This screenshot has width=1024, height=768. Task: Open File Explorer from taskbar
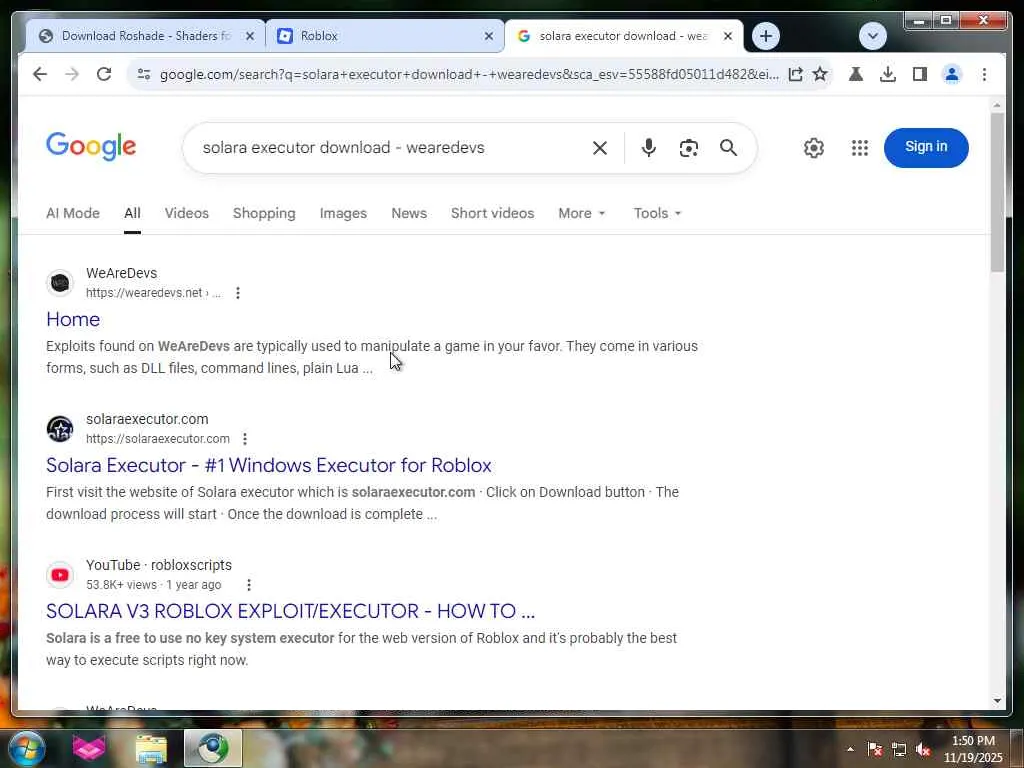click(x=151, y=749)
